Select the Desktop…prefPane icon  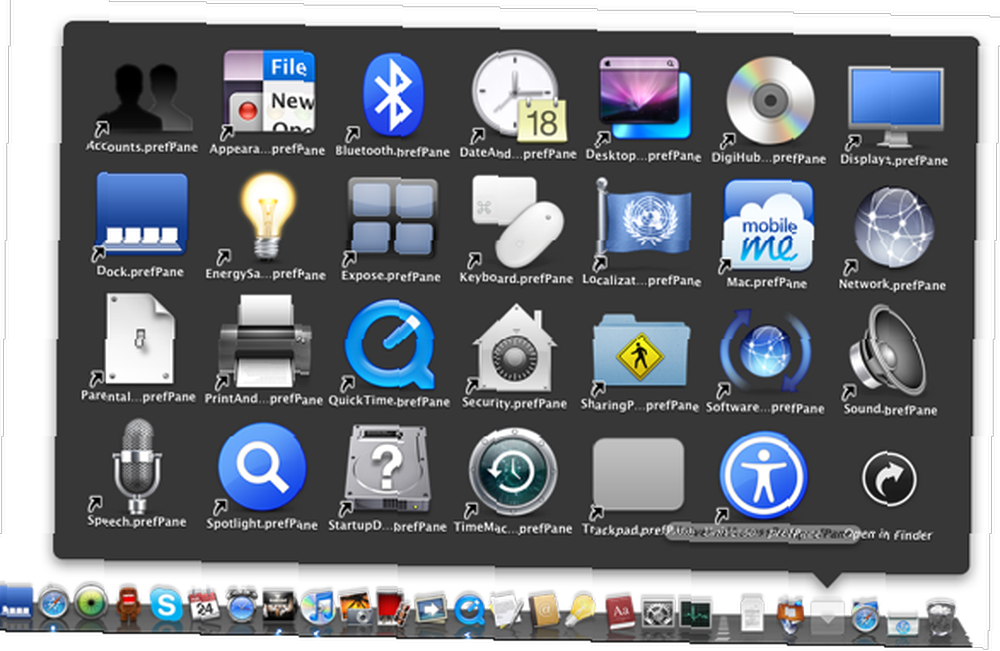coord(645,99)
